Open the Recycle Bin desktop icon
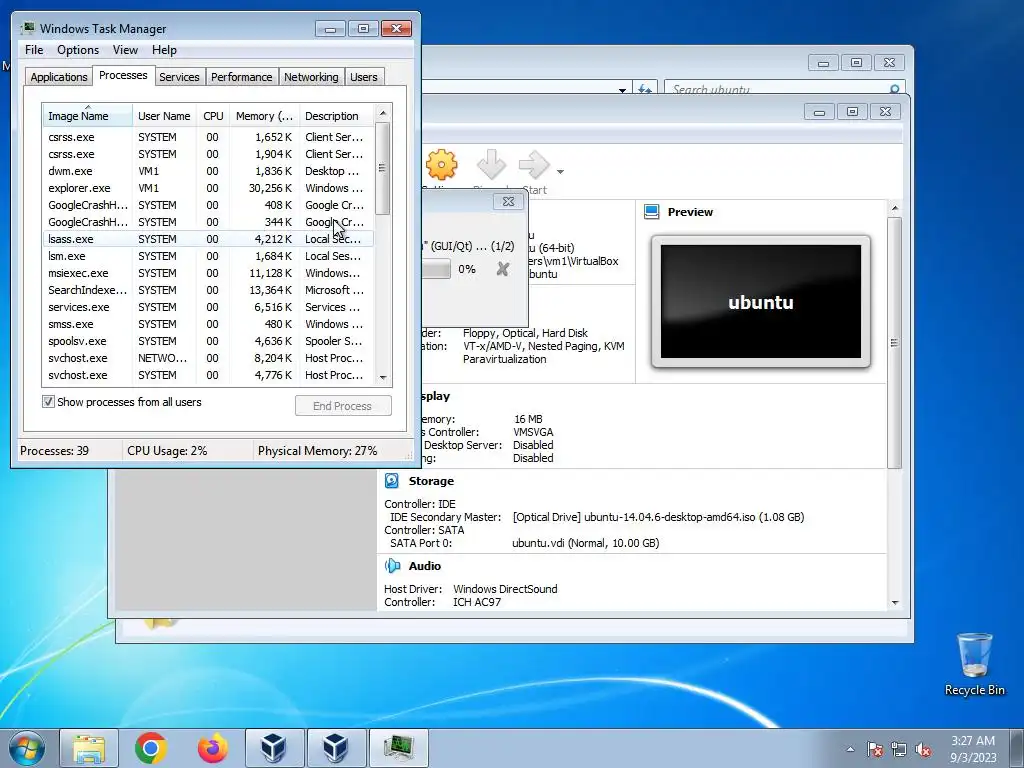This screenshot has height=768, width=1024. coord(974,664)
